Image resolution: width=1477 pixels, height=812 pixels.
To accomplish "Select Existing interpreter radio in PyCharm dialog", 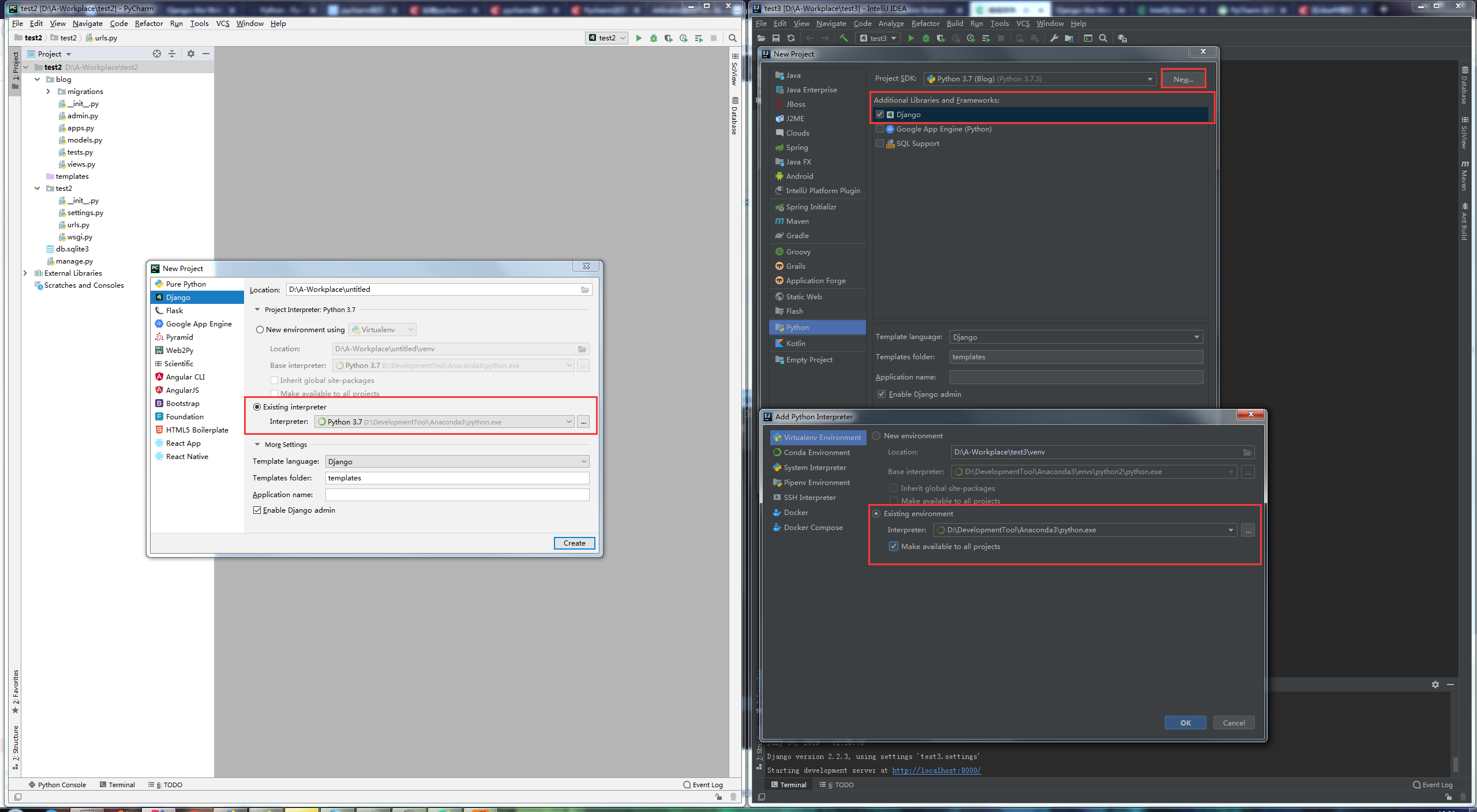I will 257,407.
